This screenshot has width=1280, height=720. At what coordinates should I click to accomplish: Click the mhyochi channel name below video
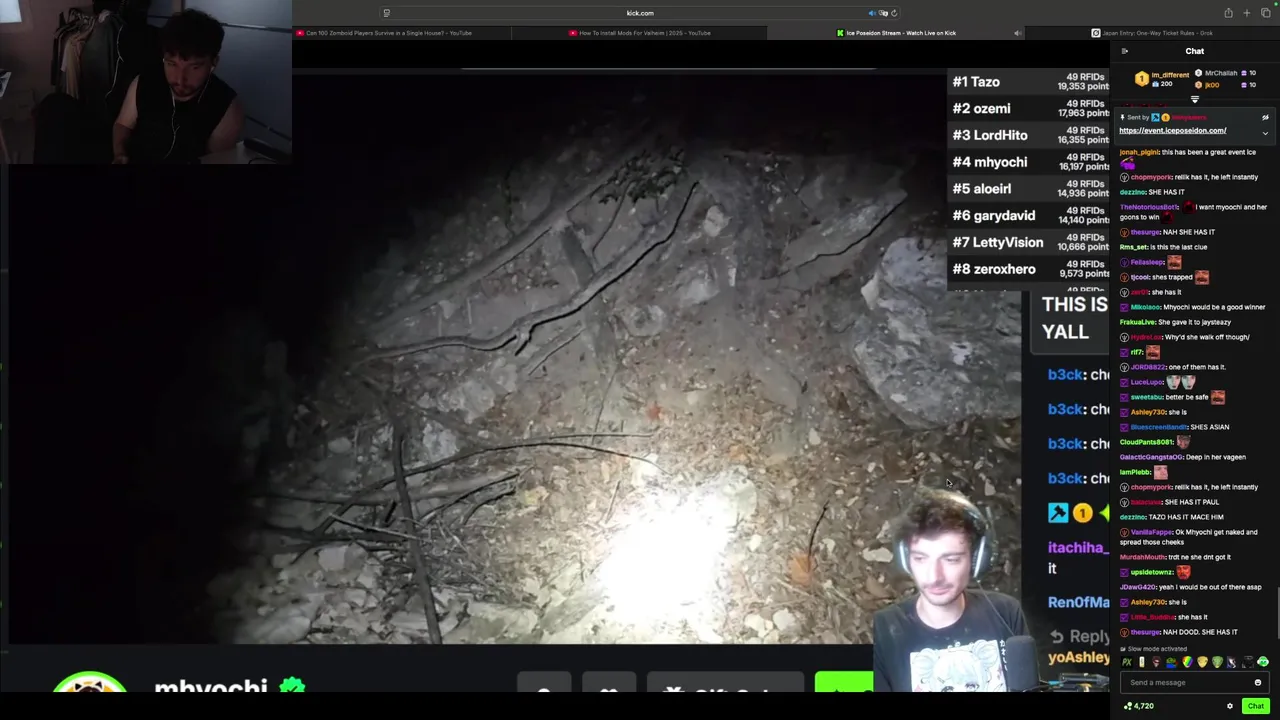point(211,687)
